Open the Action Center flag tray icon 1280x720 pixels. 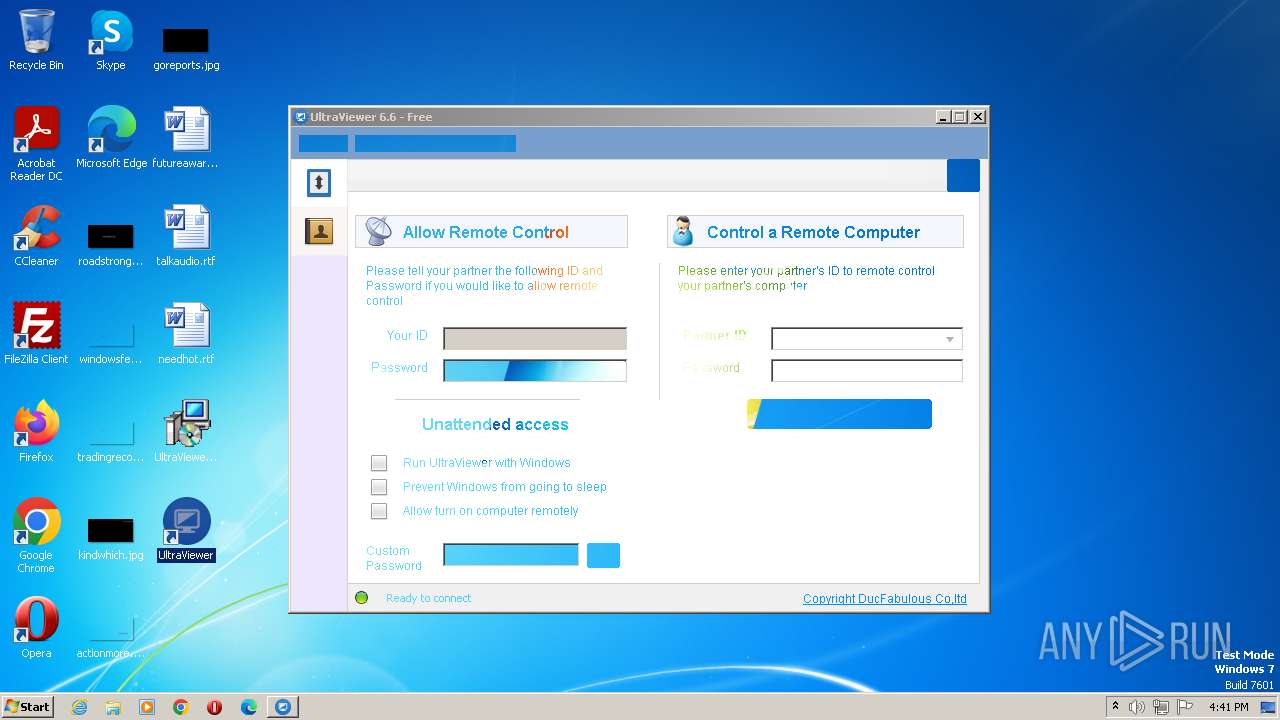[x=1185, y=707]
